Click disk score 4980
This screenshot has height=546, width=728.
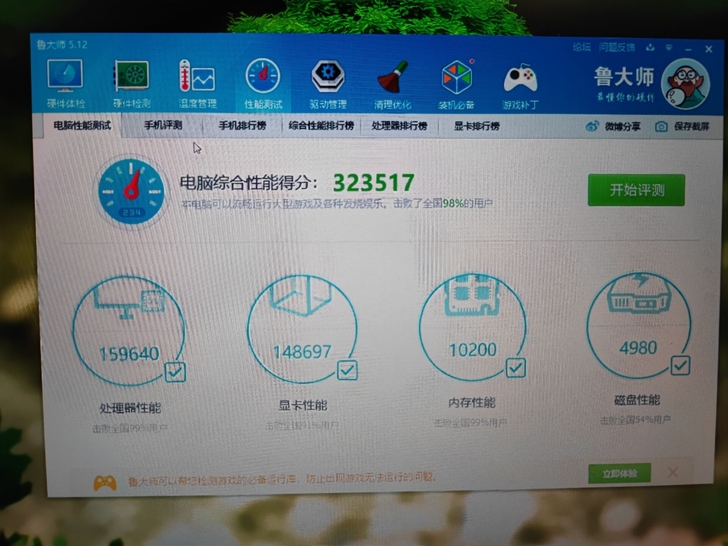pos(638,348)
